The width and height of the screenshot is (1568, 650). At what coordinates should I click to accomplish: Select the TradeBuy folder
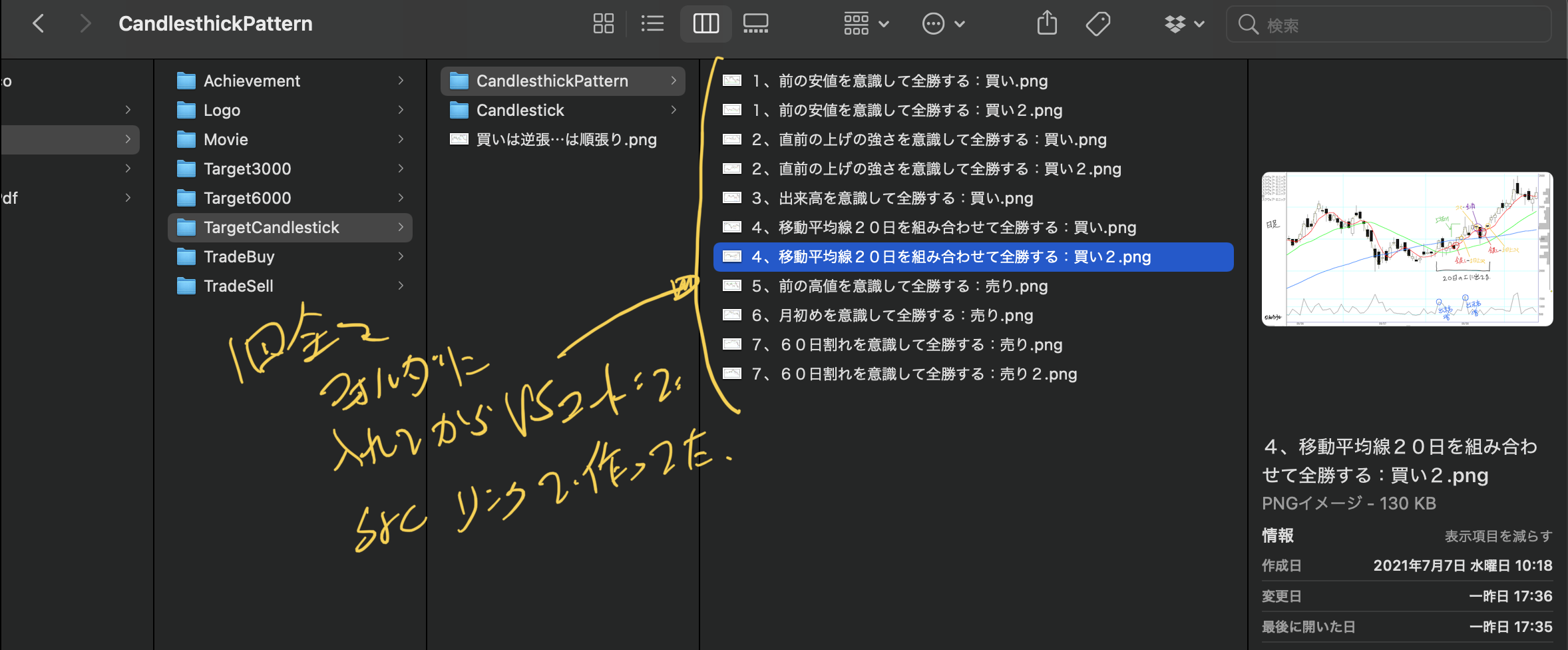(290, 256)
